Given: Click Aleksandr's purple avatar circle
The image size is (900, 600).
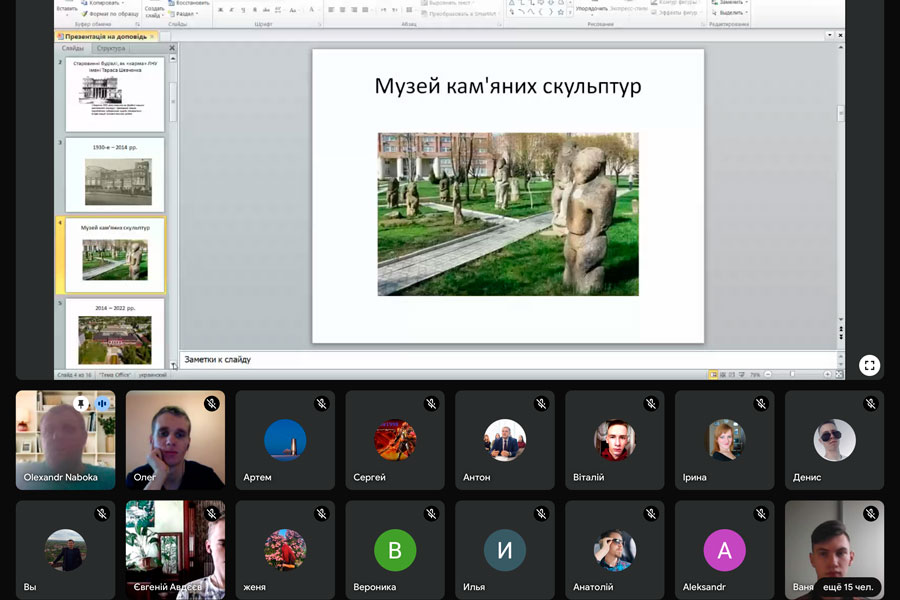Looking at the screenshot, I should (724, 550).
